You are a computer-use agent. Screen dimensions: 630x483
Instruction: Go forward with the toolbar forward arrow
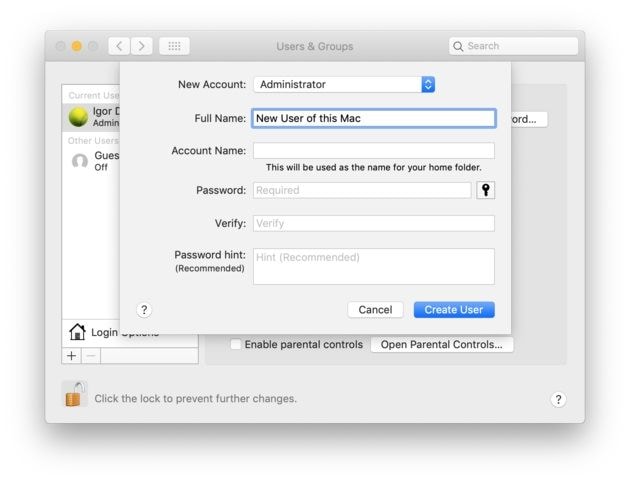(141, 46)
